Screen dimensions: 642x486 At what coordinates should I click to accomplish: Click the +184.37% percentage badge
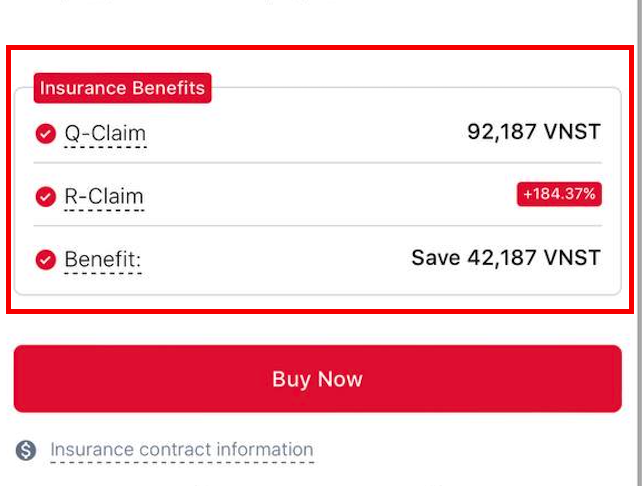pos(559,194)
